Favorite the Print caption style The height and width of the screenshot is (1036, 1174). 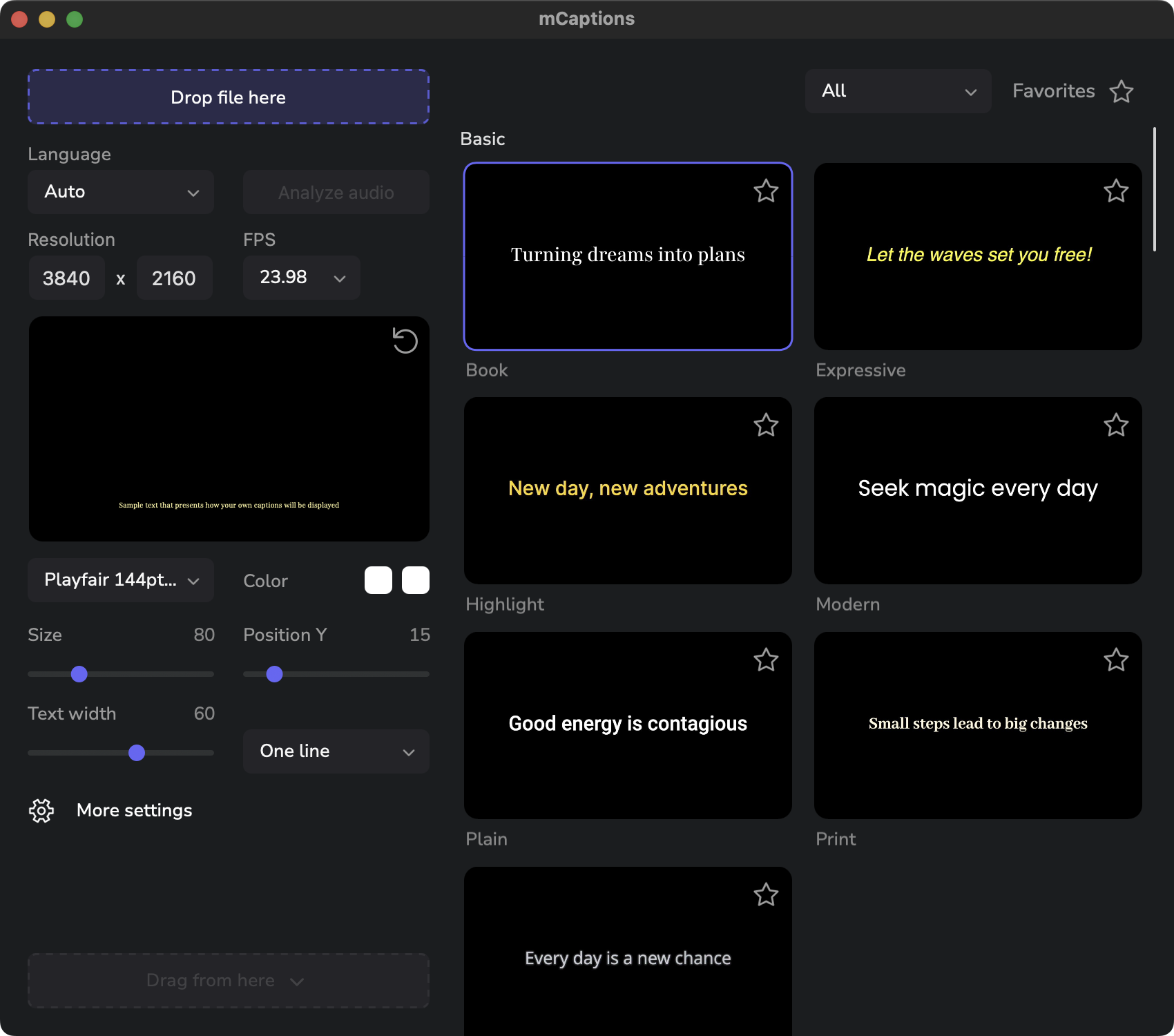click(x=1116, y=660)
